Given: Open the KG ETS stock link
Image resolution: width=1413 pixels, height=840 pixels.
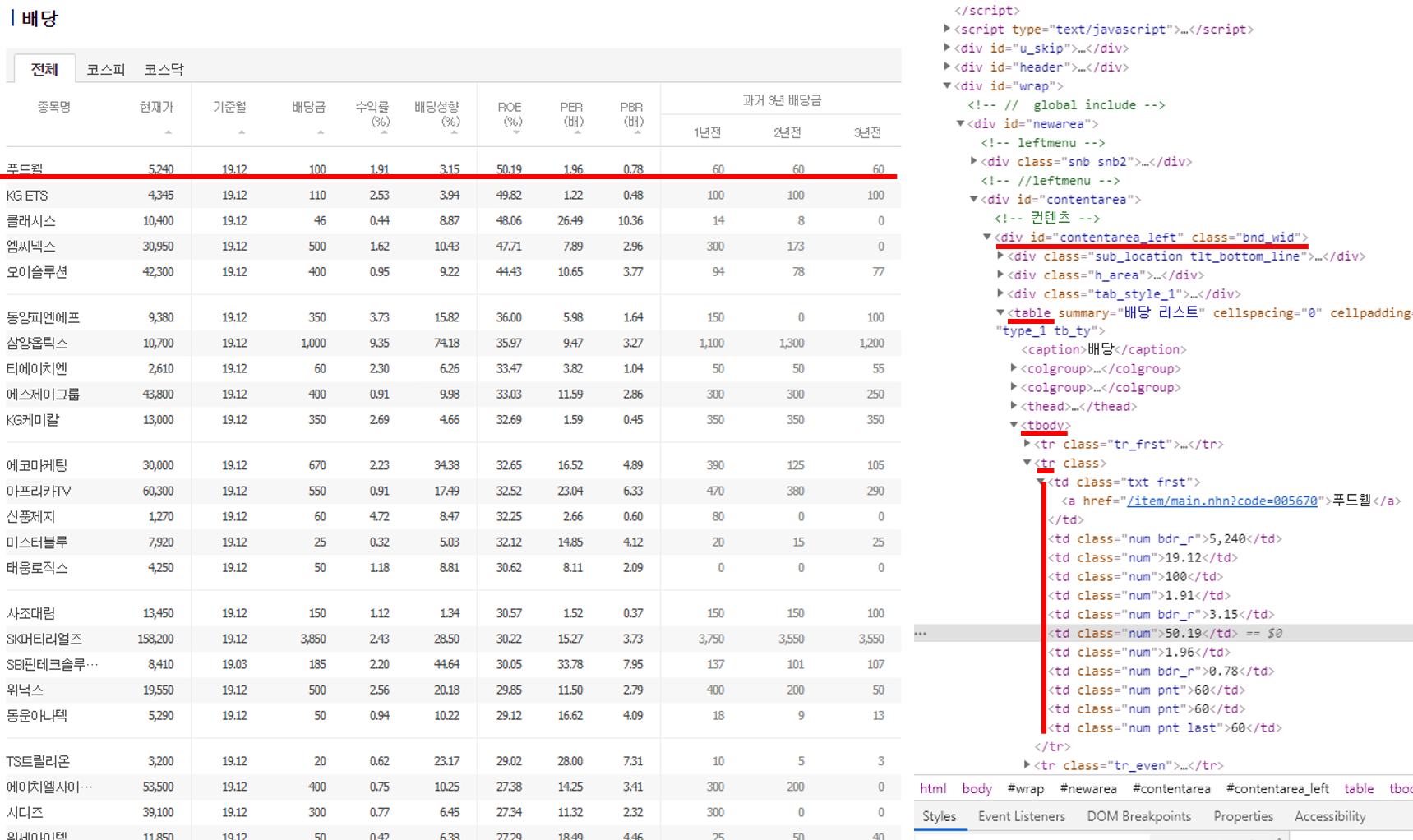Looking at the screenshot, I should click(27, 195).
